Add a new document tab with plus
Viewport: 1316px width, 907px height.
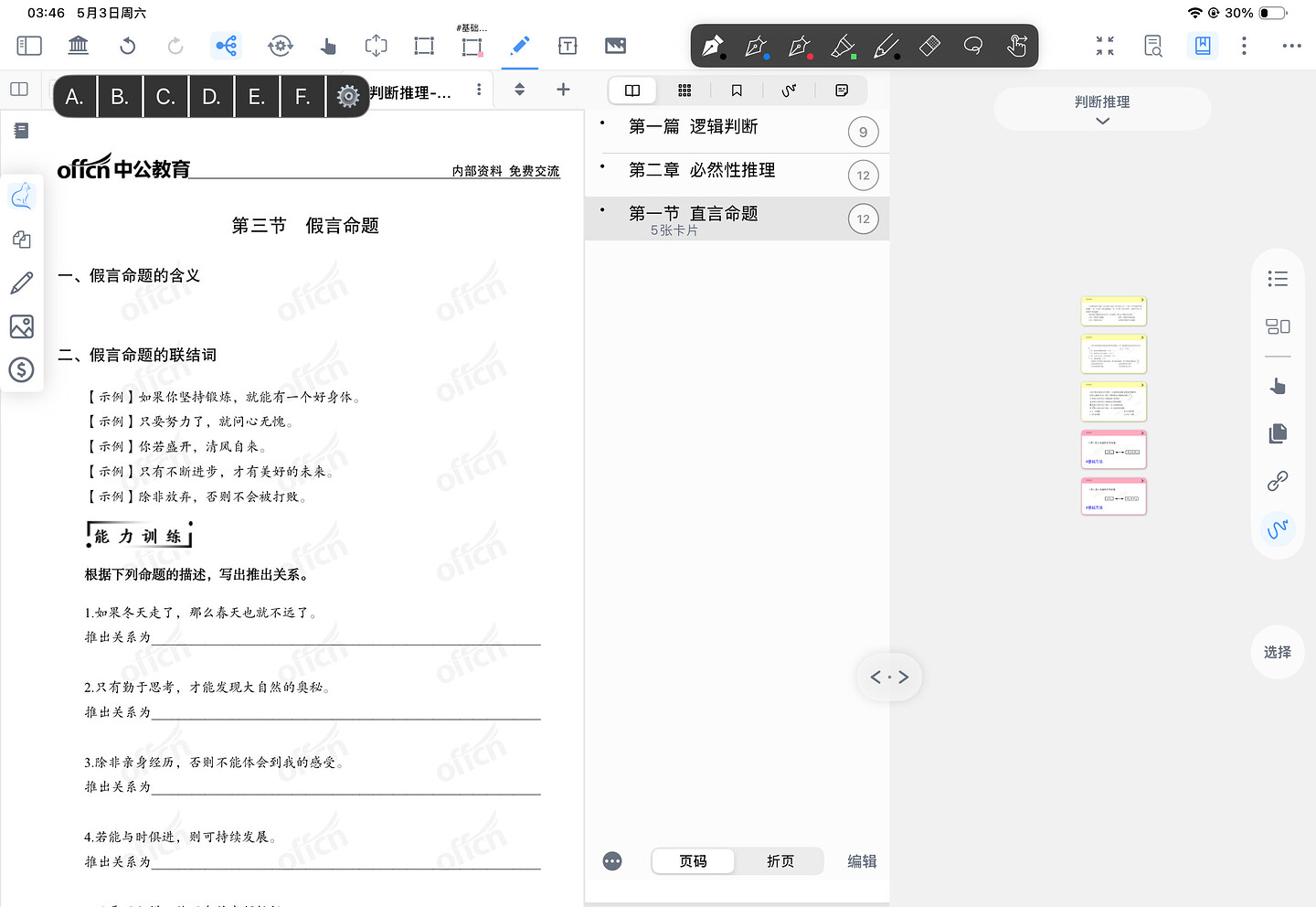coord(563,90)
